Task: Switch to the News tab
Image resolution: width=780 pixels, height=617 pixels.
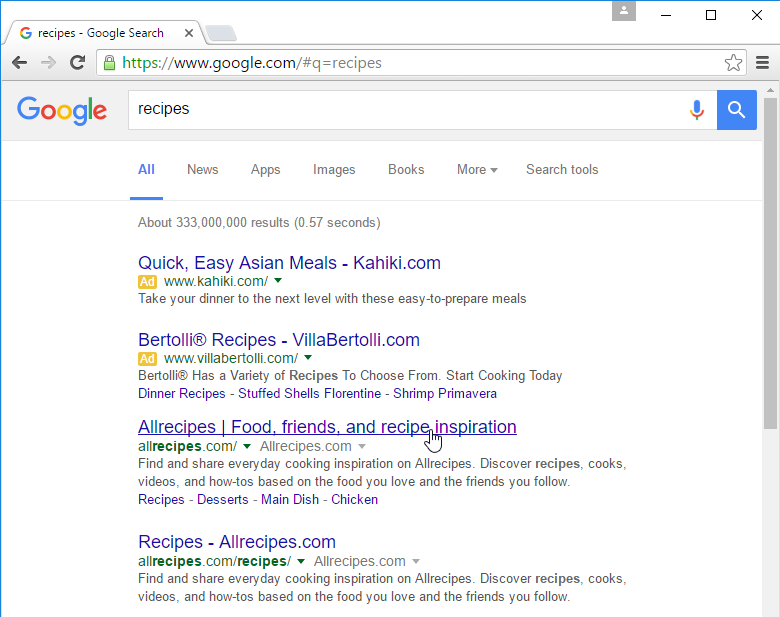Action: [202, 170]
